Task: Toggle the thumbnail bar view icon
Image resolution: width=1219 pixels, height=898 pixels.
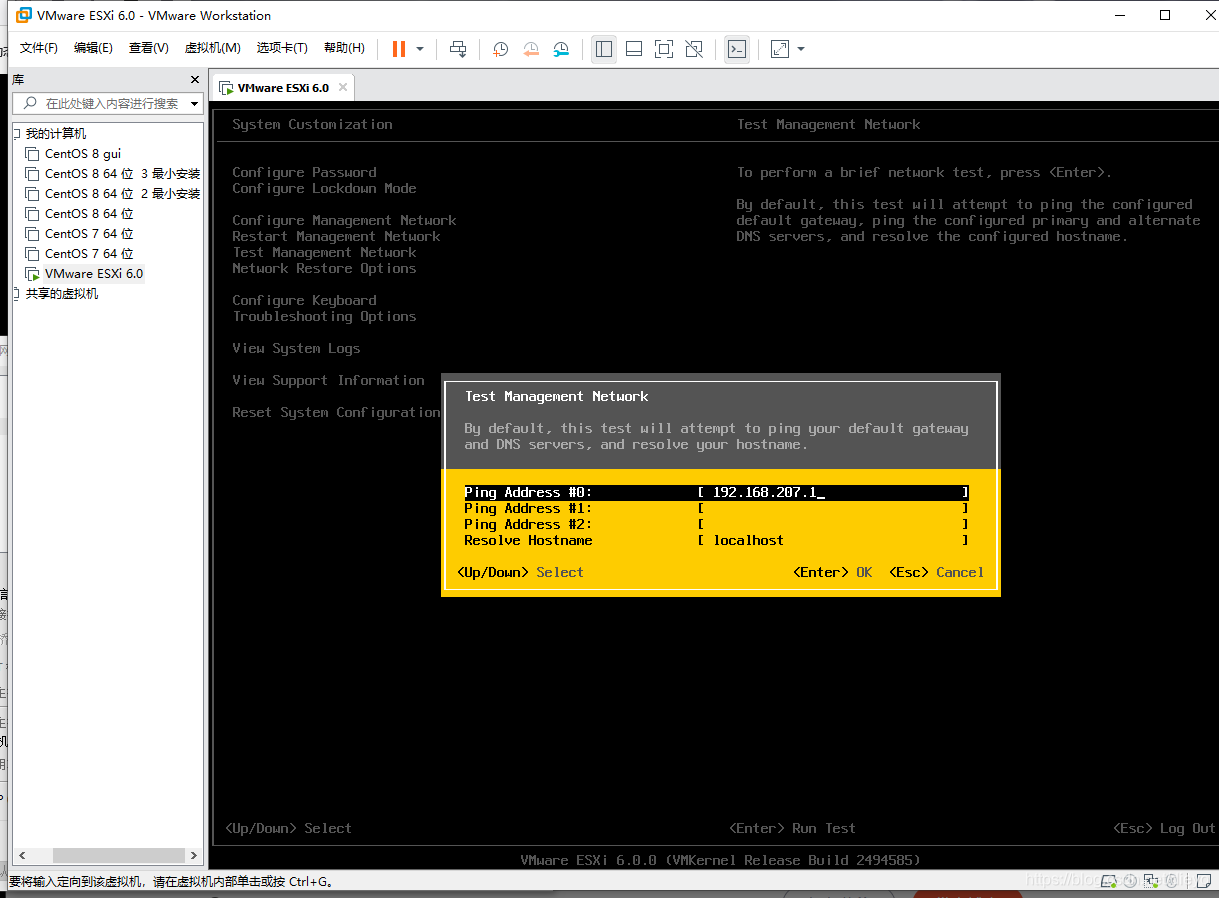Action: pyautogui.click(x=634, y=49)
